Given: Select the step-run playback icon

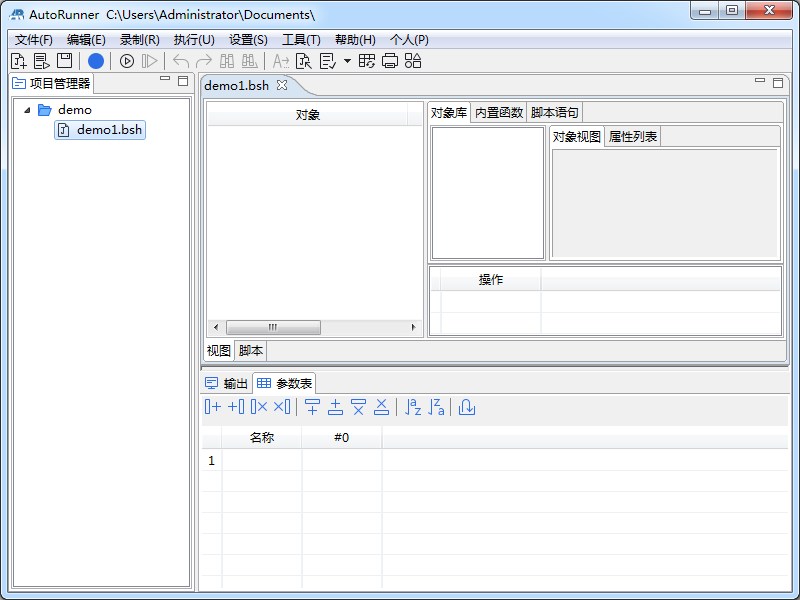Looking at the screenshot, I should point(151,60).
